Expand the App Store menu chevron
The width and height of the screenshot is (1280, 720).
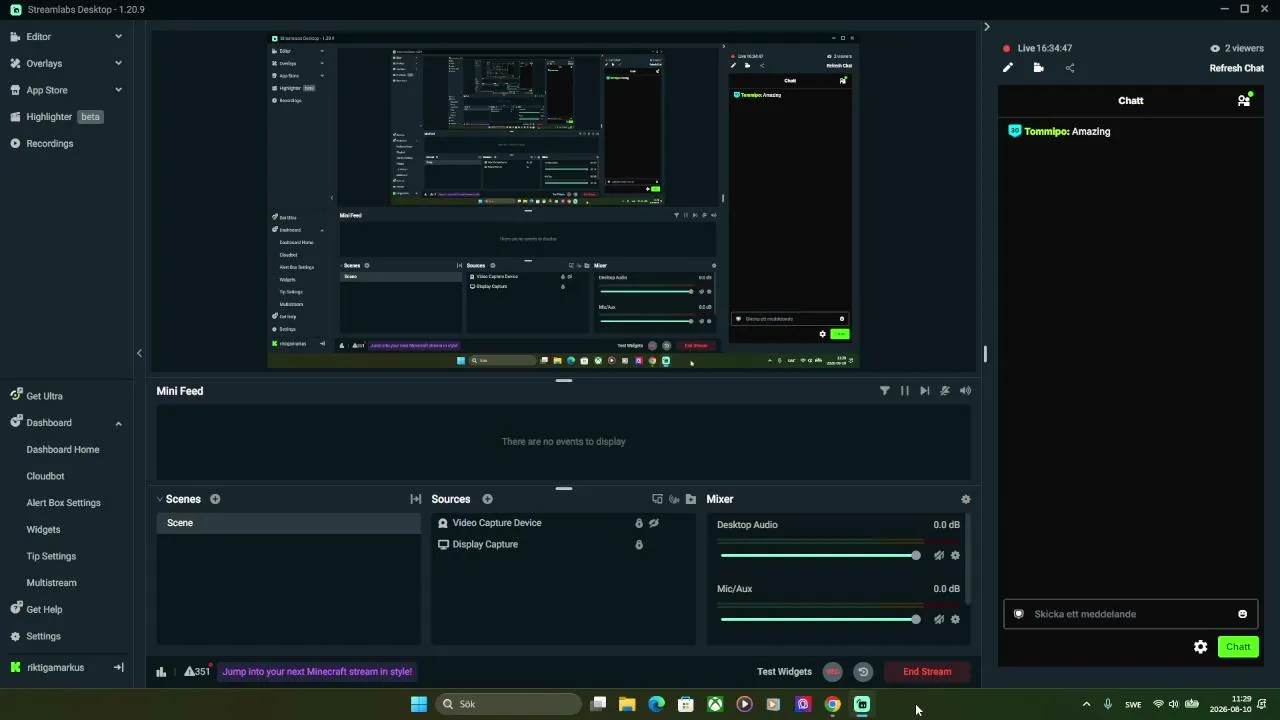(118, 90)
